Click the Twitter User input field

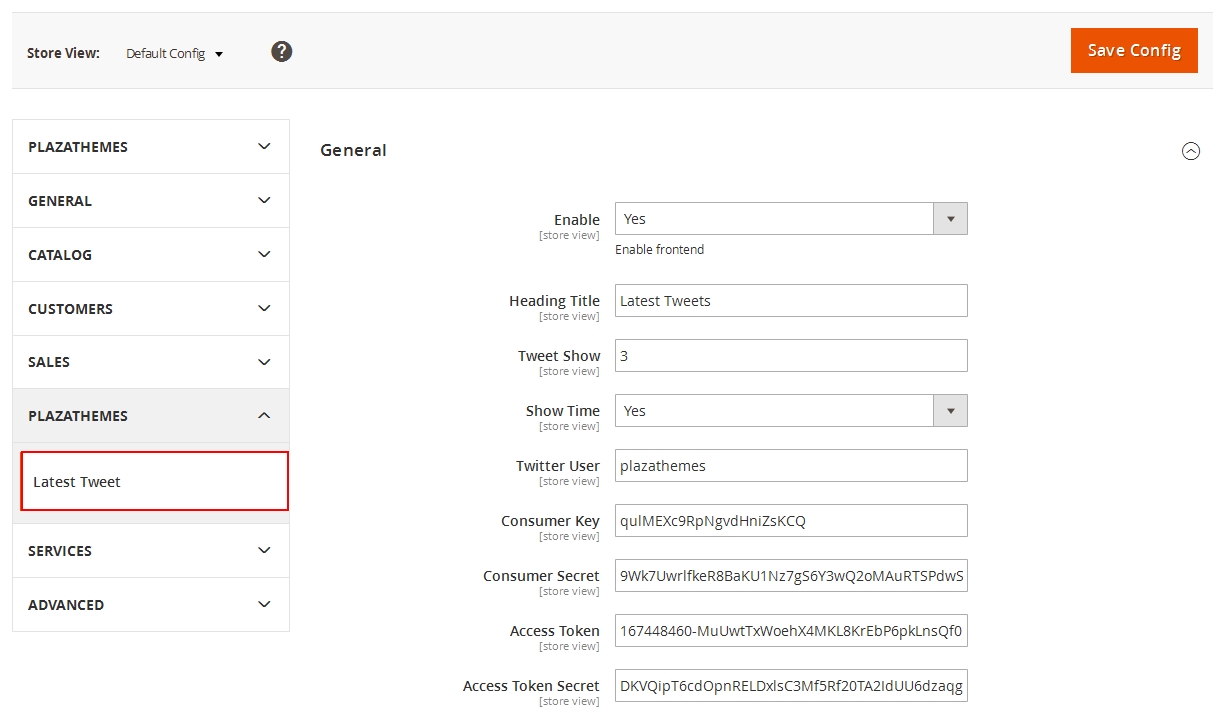point(790,466)
